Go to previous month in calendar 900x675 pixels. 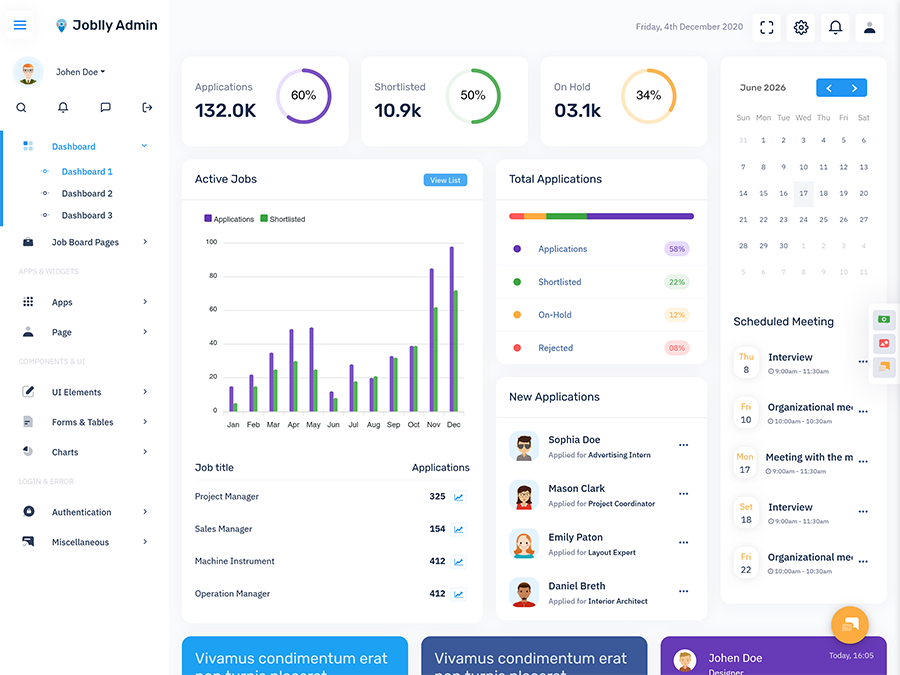pyautogui.click(x=829, y=88)
